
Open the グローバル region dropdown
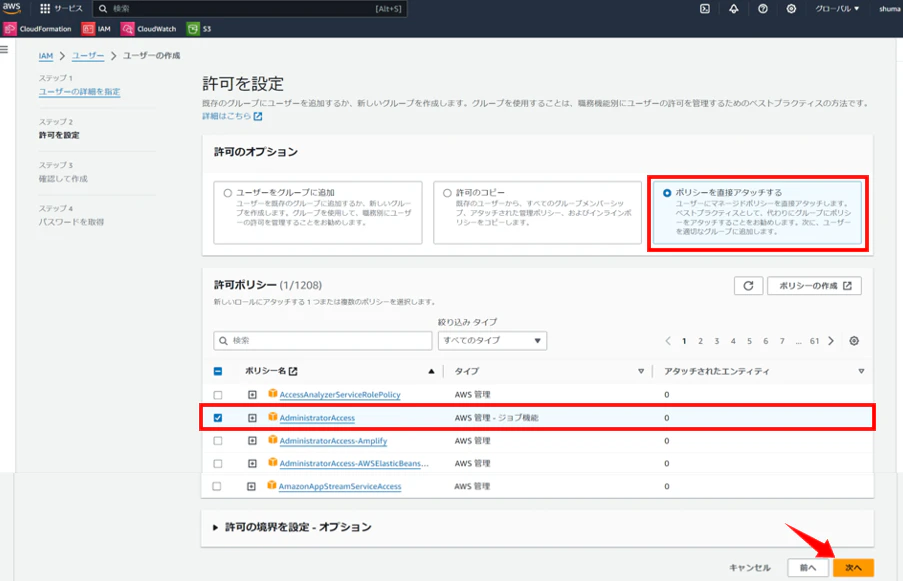tap(837, 9)
